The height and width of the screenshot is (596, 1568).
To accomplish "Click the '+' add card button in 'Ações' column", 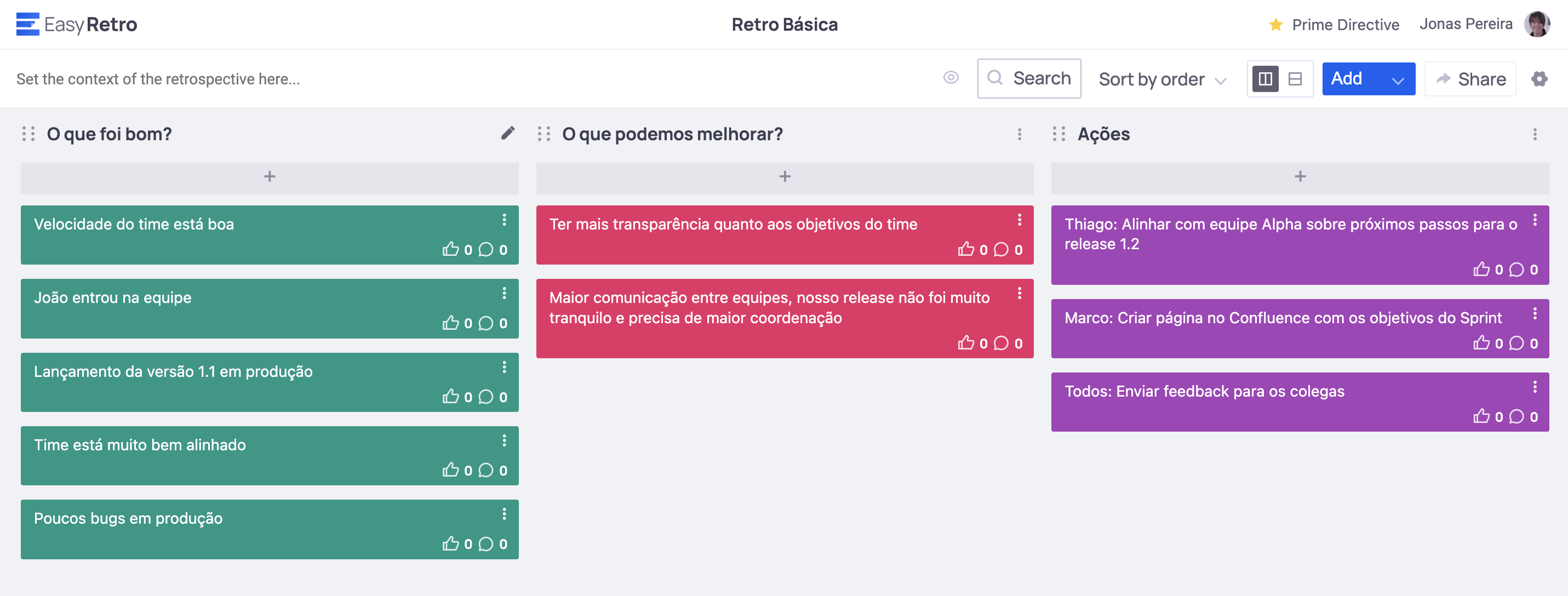I will tap(1300, 176).
